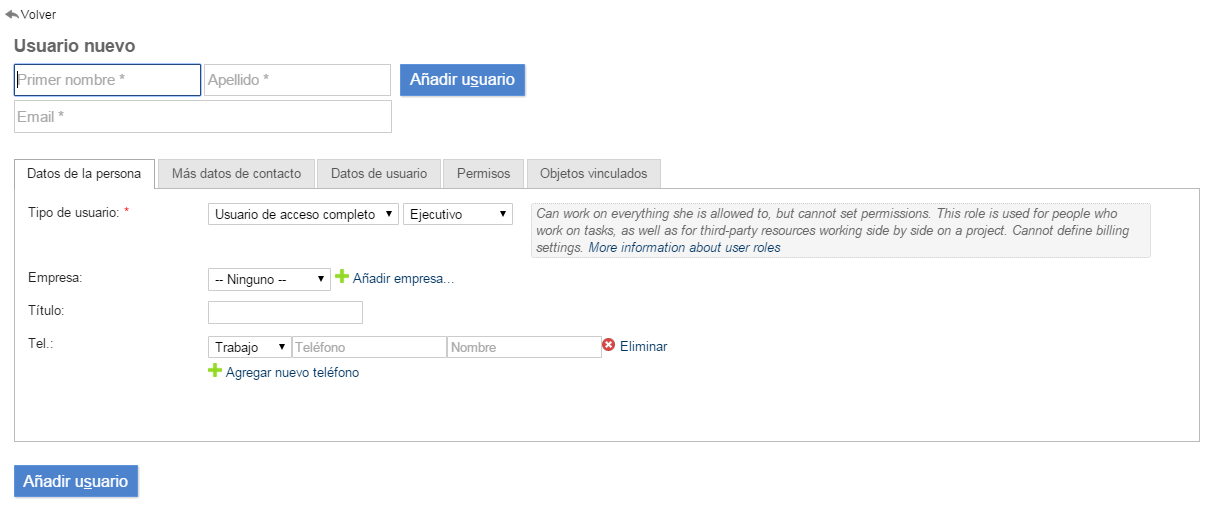Click the green plus icon beside Añadir empresa

(x=342, y=277)
